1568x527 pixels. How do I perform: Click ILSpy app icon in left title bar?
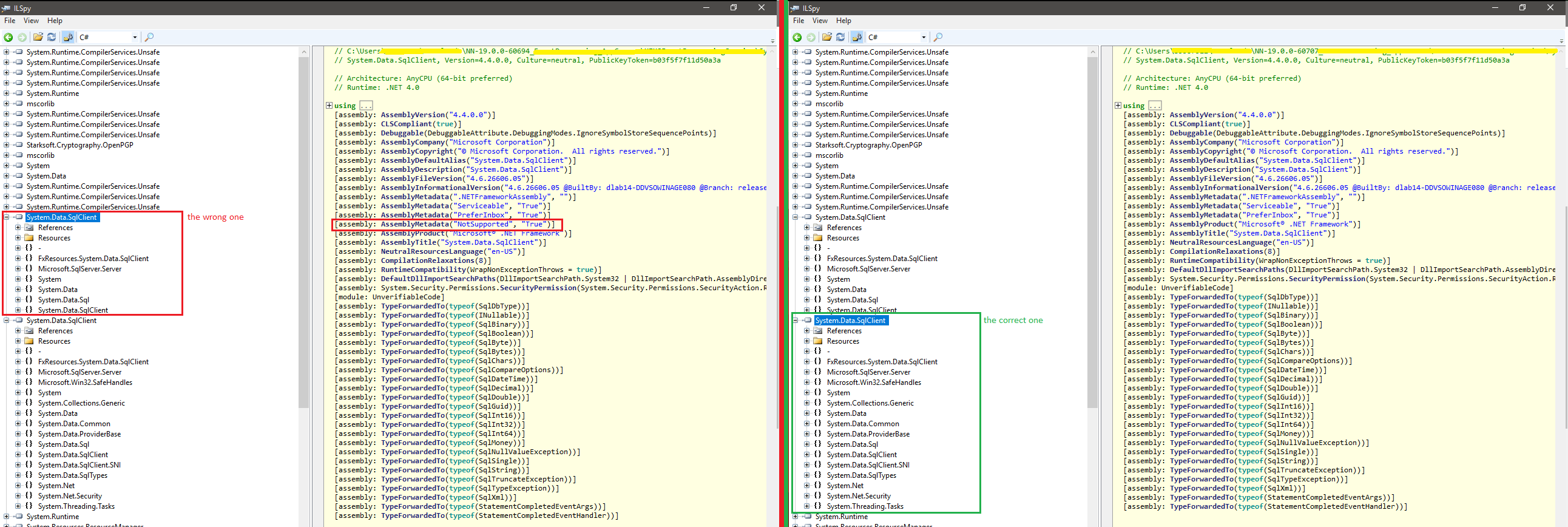6,8
